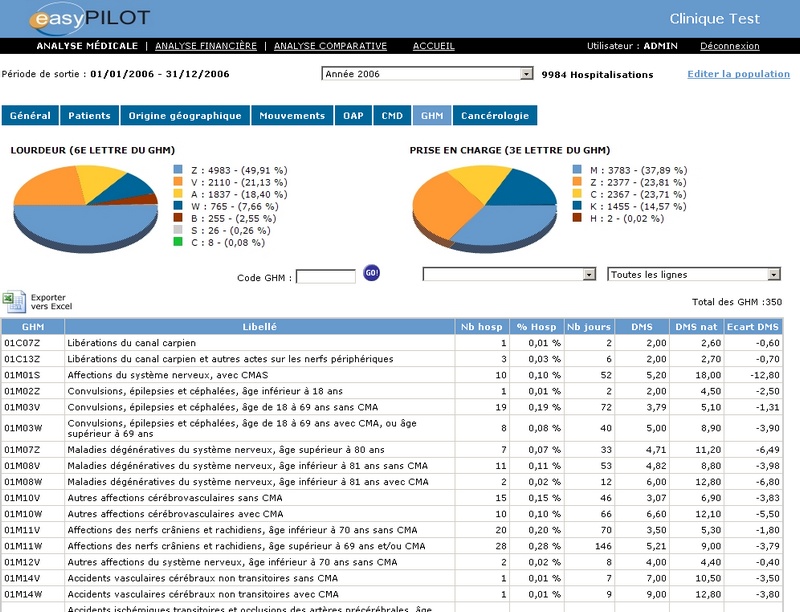Click orange V swatch in Lourdeur legend

pos(178,182)
